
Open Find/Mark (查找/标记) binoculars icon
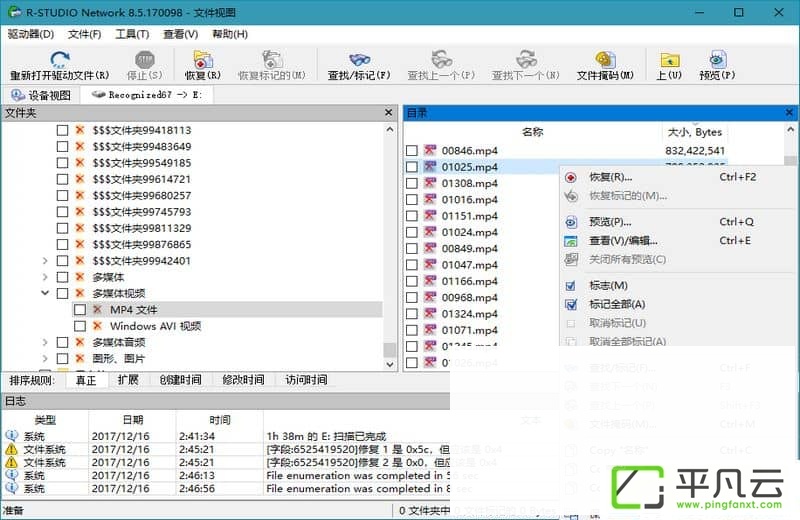(x=359, y=59)
